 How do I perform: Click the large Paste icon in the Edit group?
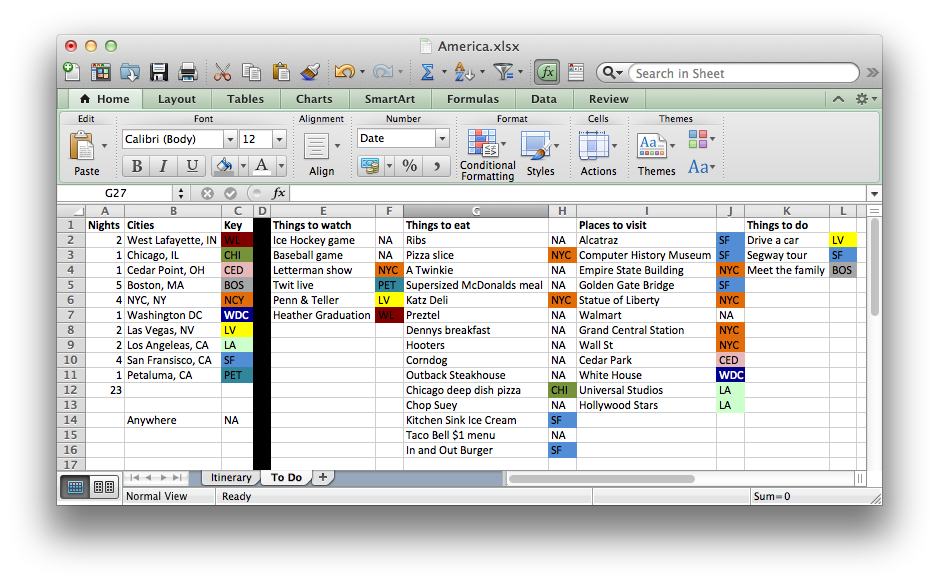coord(82,146)
